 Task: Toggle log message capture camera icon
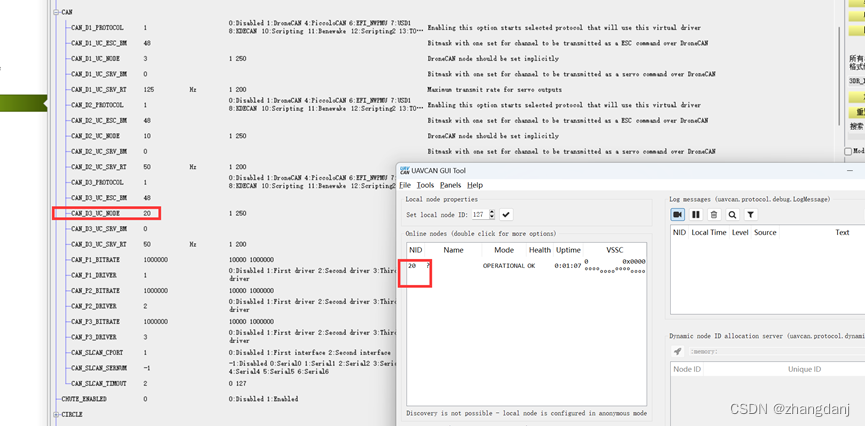click(677, 215)
